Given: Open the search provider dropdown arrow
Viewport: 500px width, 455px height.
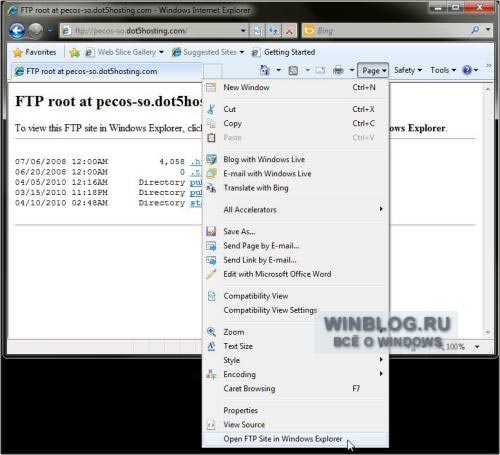Looking at the screenshot, I should coord(488,30).
